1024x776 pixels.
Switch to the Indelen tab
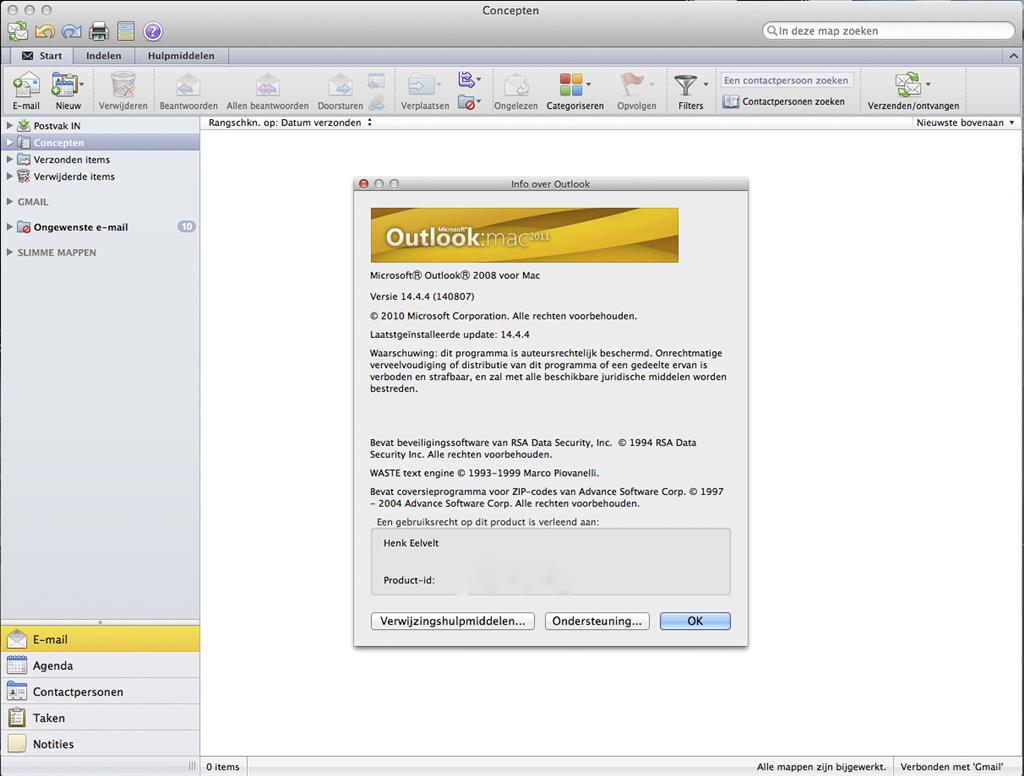tap(104, 56)
